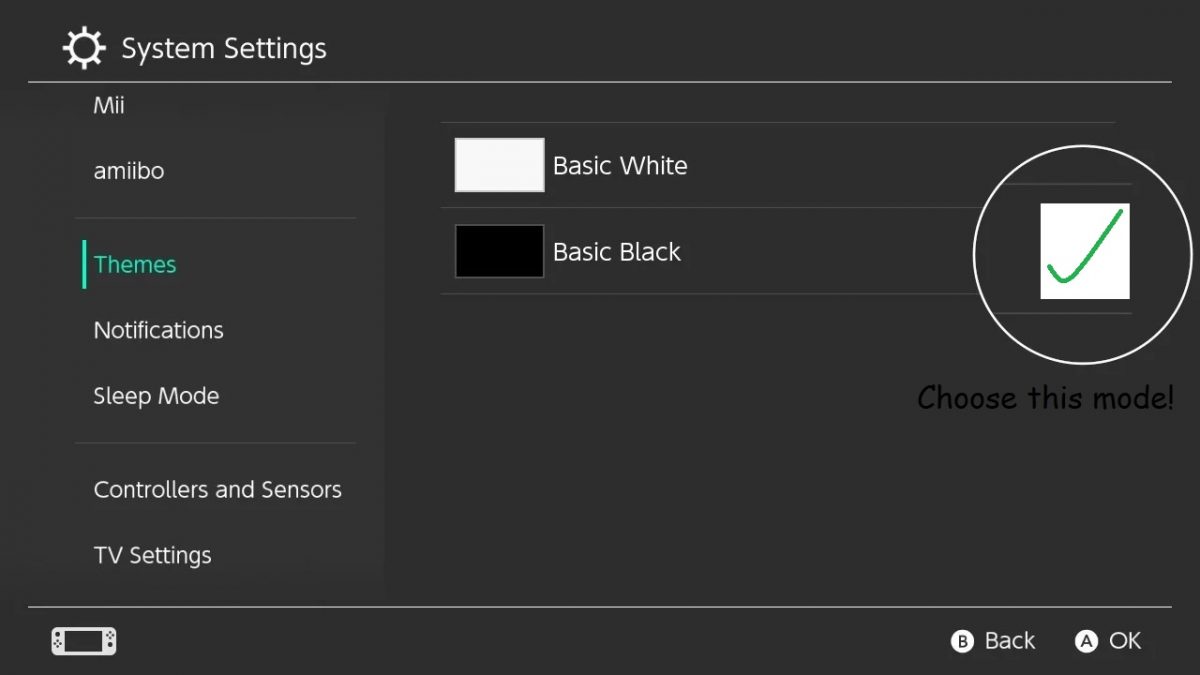Click the B button icon
The height and width of the screenshot is (675, 1200).
pyautogui.click(x=962, y=642)
